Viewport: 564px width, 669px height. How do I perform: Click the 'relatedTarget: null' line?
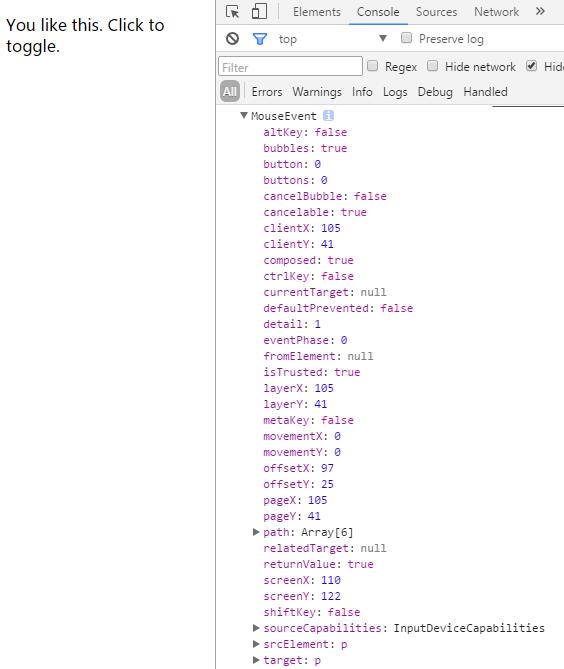click(x=325, y=548)
